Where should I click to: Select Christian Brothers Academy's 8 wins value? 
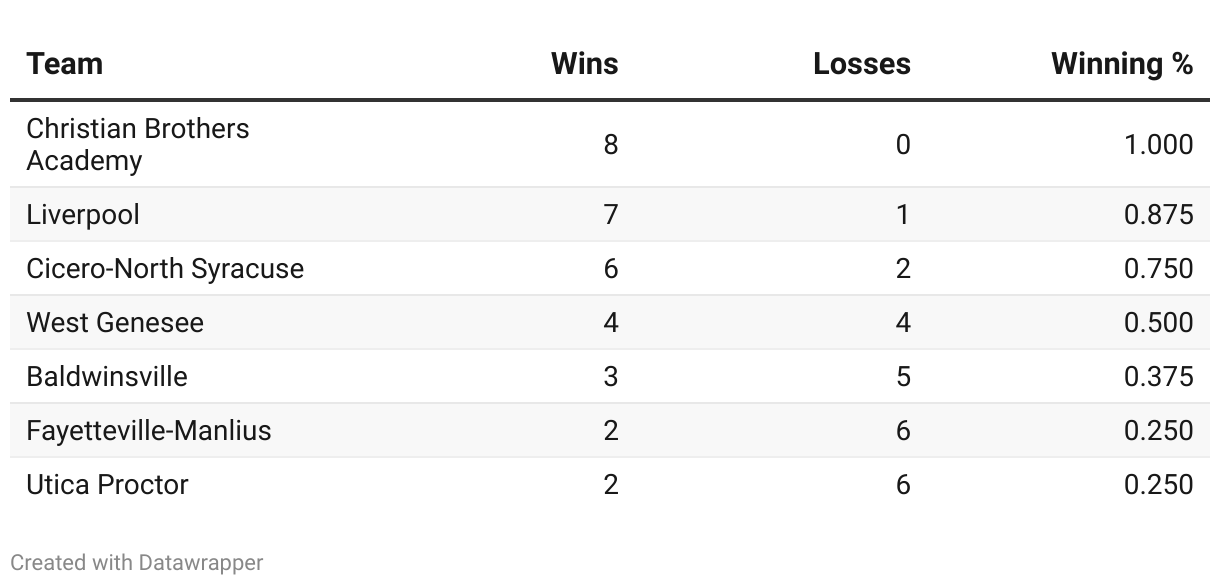[611, 145]
